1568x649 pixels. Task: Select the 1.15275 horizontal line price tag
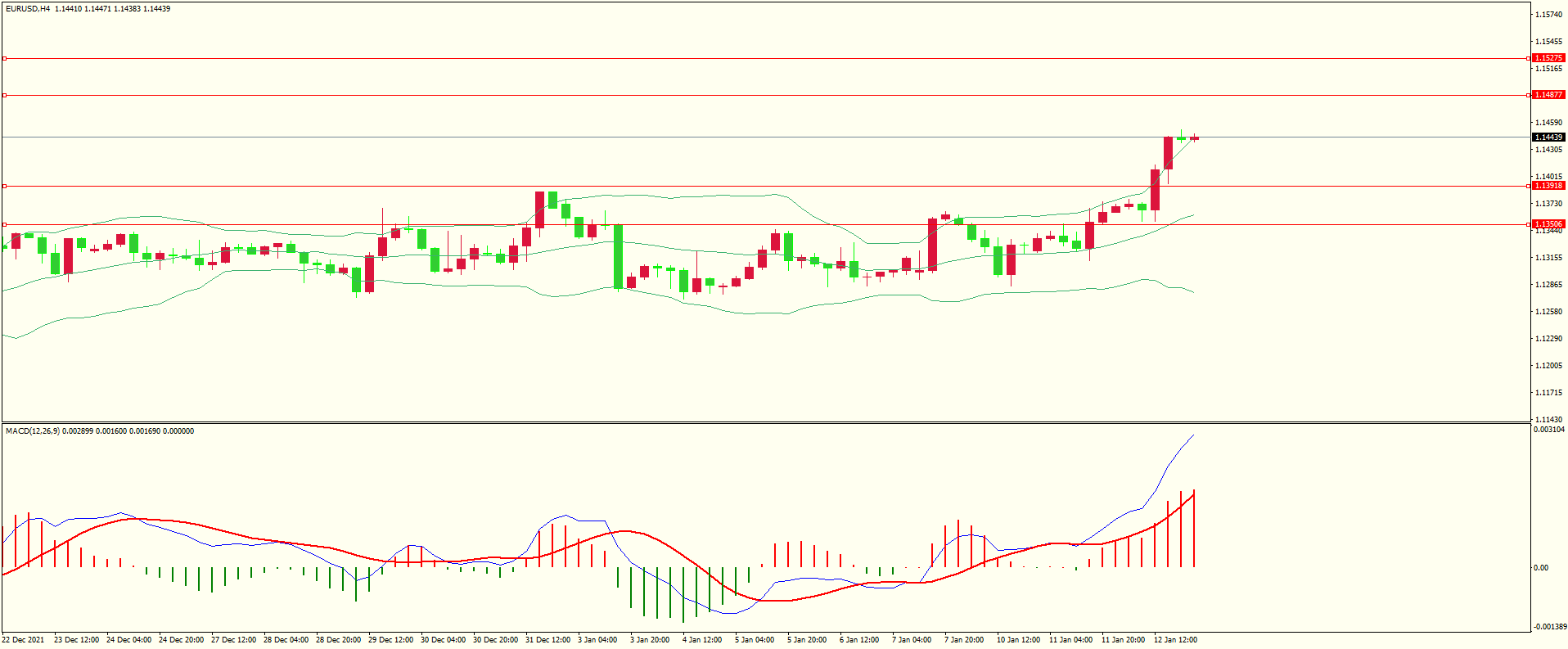click(1548, 58)
